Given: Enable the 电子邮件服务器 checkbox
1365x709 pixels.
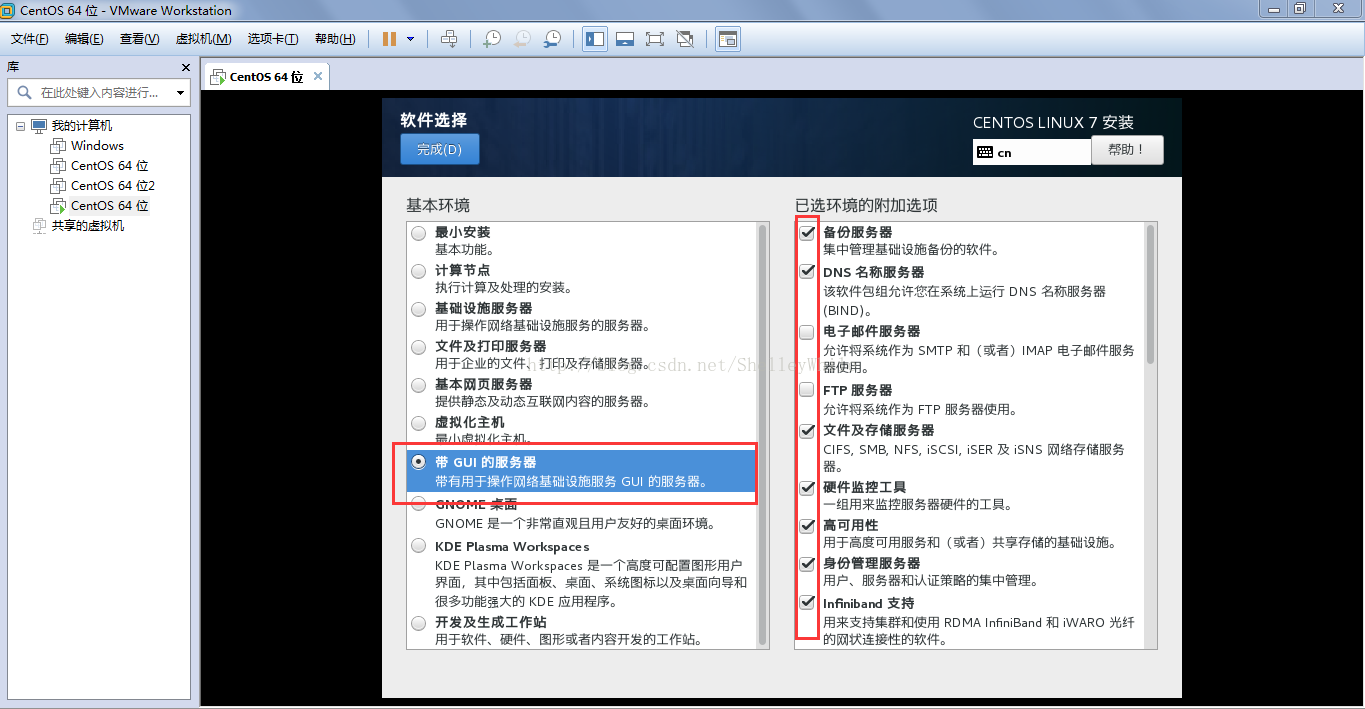Looking at the screenshot, I should click(x=807, y=331).
